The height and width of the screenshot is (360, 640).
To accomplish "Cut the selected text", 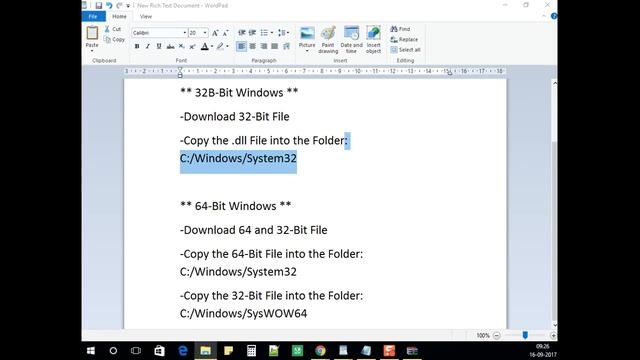I will [113, 29].
